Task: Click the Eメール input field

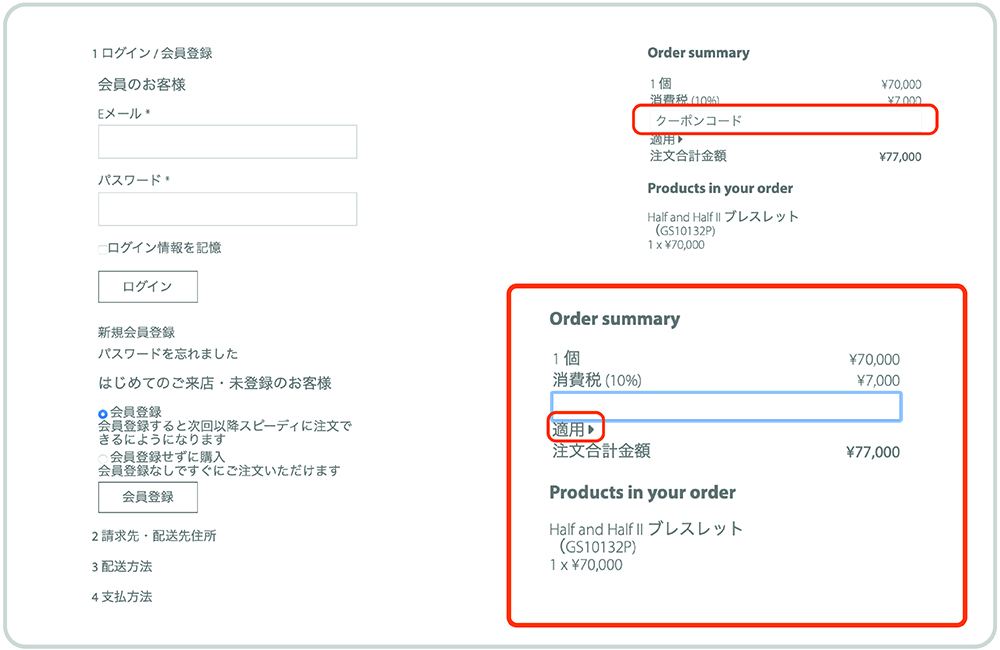Action: tap(227, 142)
